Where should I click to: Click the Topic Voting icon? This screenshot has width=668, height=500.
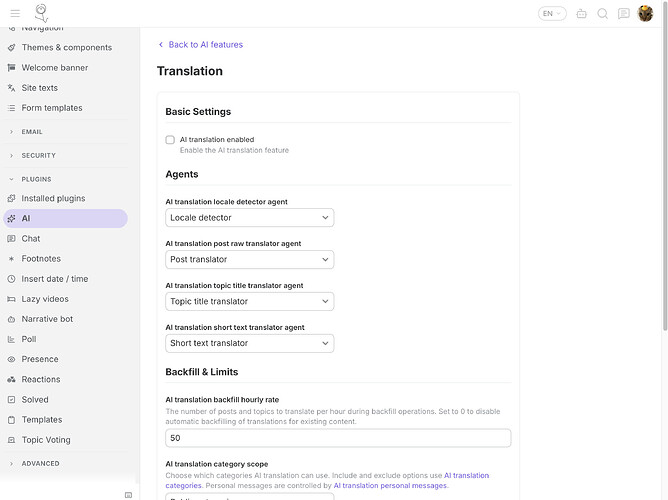tap(12, 440)
